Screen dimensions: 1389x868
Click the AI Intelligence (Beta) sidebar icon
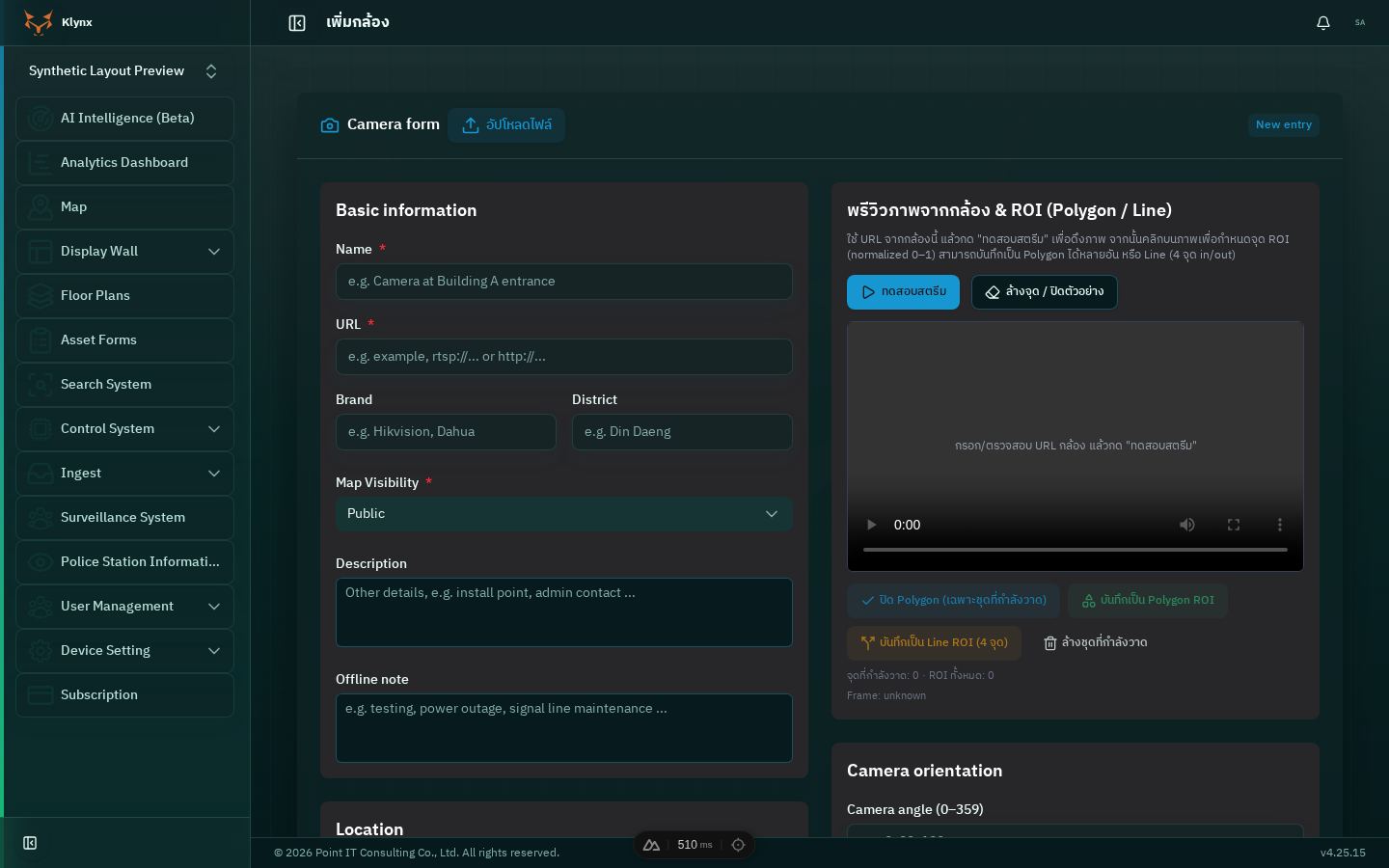[40, 119]
